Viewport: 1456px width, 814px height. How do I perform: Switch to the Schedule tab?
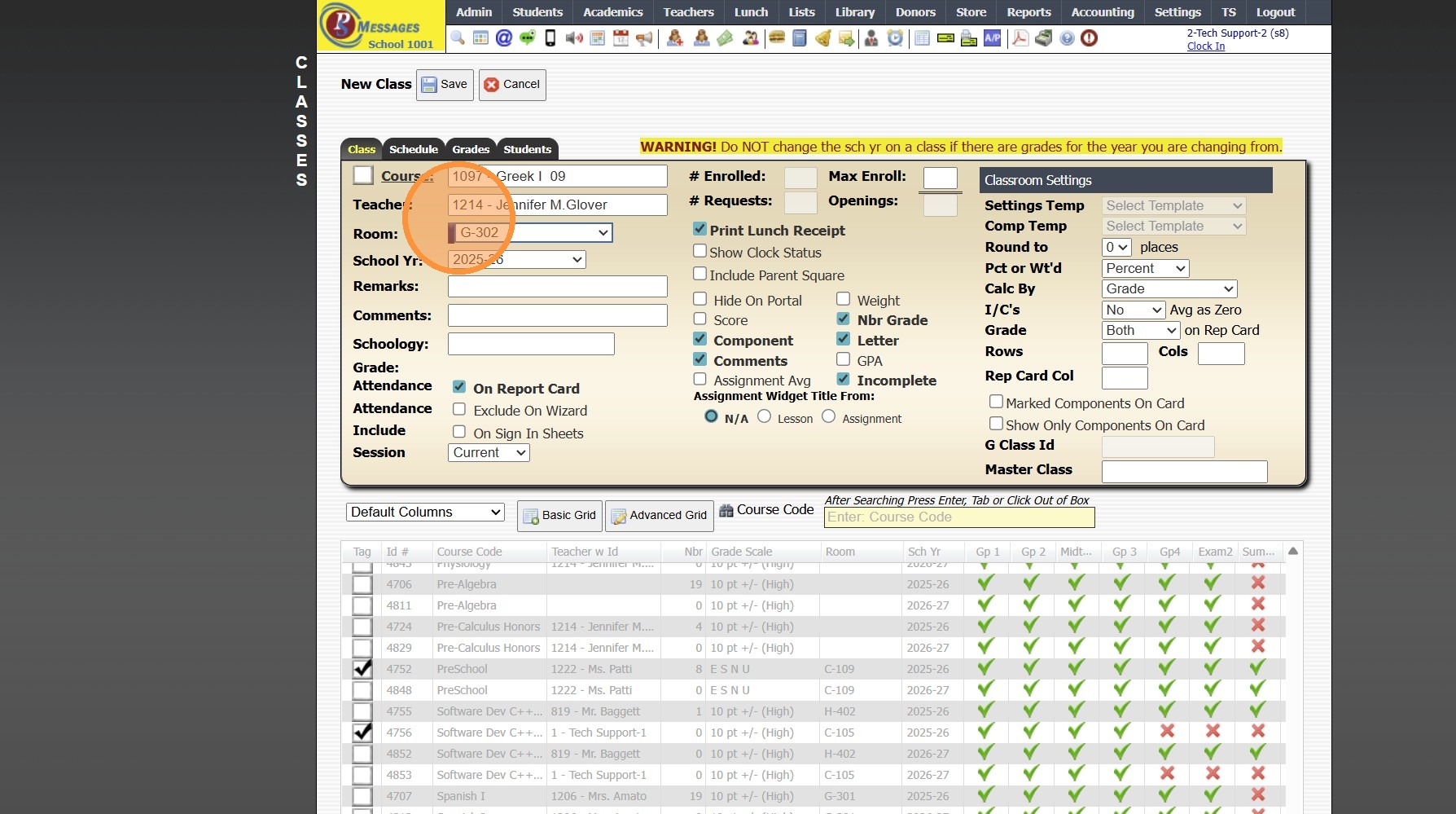pos(413,149)
